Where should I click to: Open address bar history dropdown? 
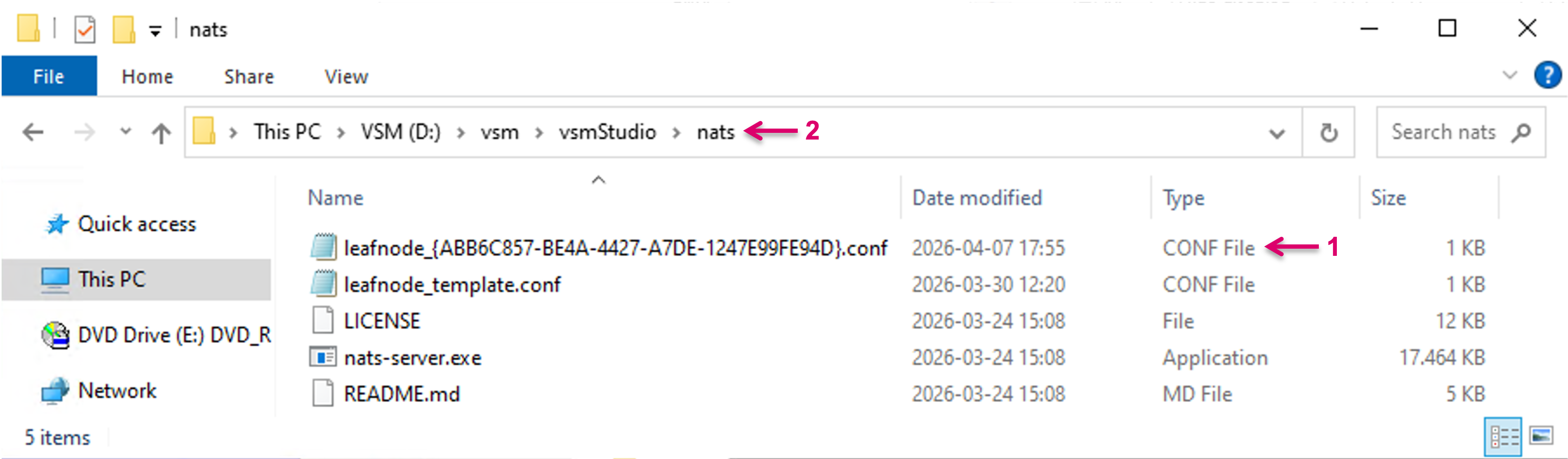pyautogui.click(x=1277, y=133)
